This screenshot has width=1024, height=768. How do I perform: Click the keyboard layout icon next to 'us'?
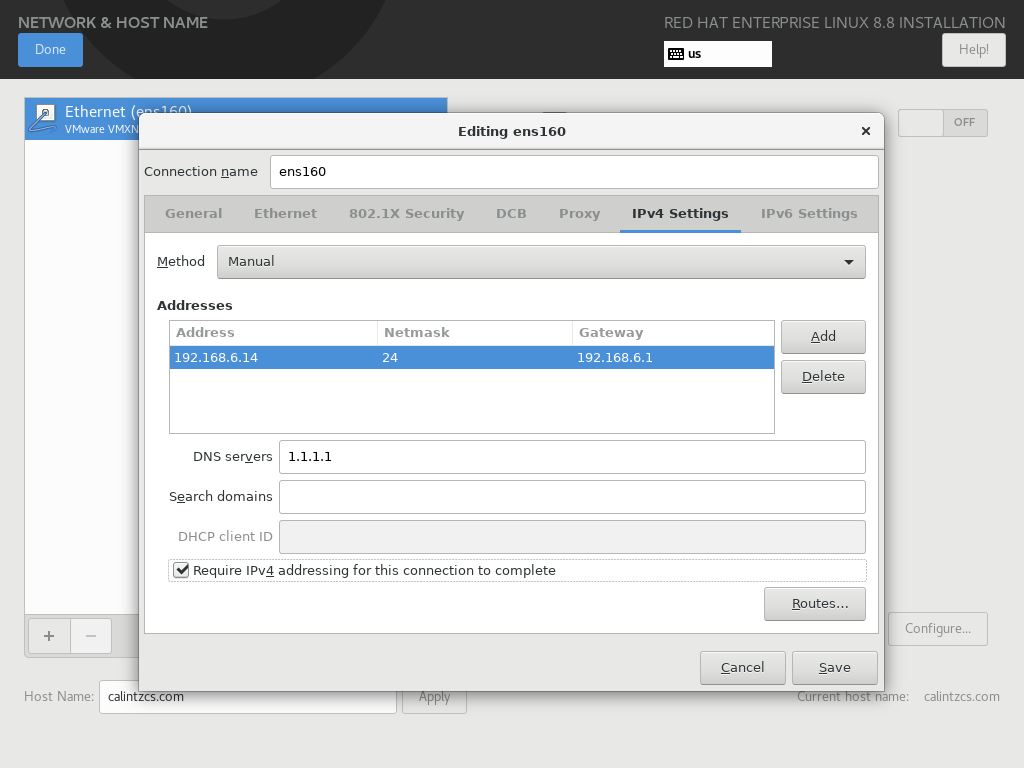pos(676,54)
